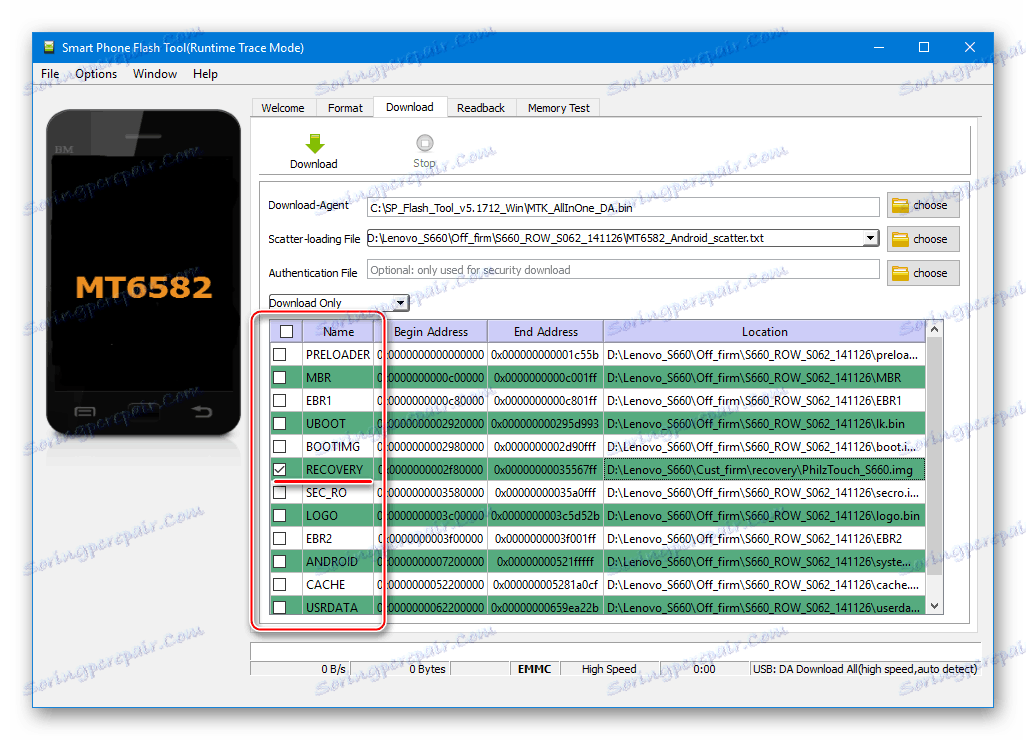1026x740 pixels.
Task: Switch to the Memory Test tab
Action: point(557,107)
